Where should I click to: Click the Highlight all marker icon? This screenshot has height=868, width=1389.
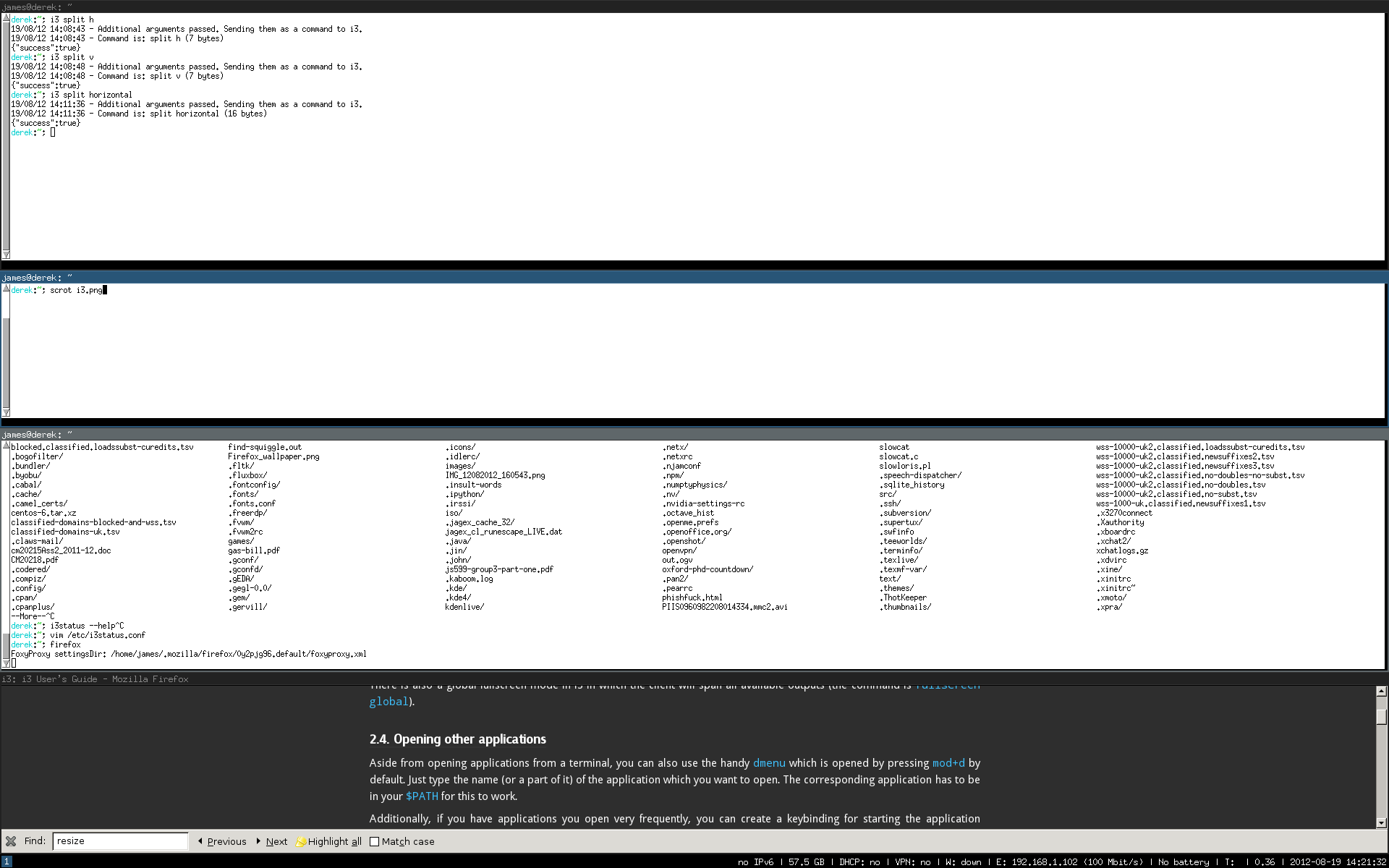tap(301, 841)
